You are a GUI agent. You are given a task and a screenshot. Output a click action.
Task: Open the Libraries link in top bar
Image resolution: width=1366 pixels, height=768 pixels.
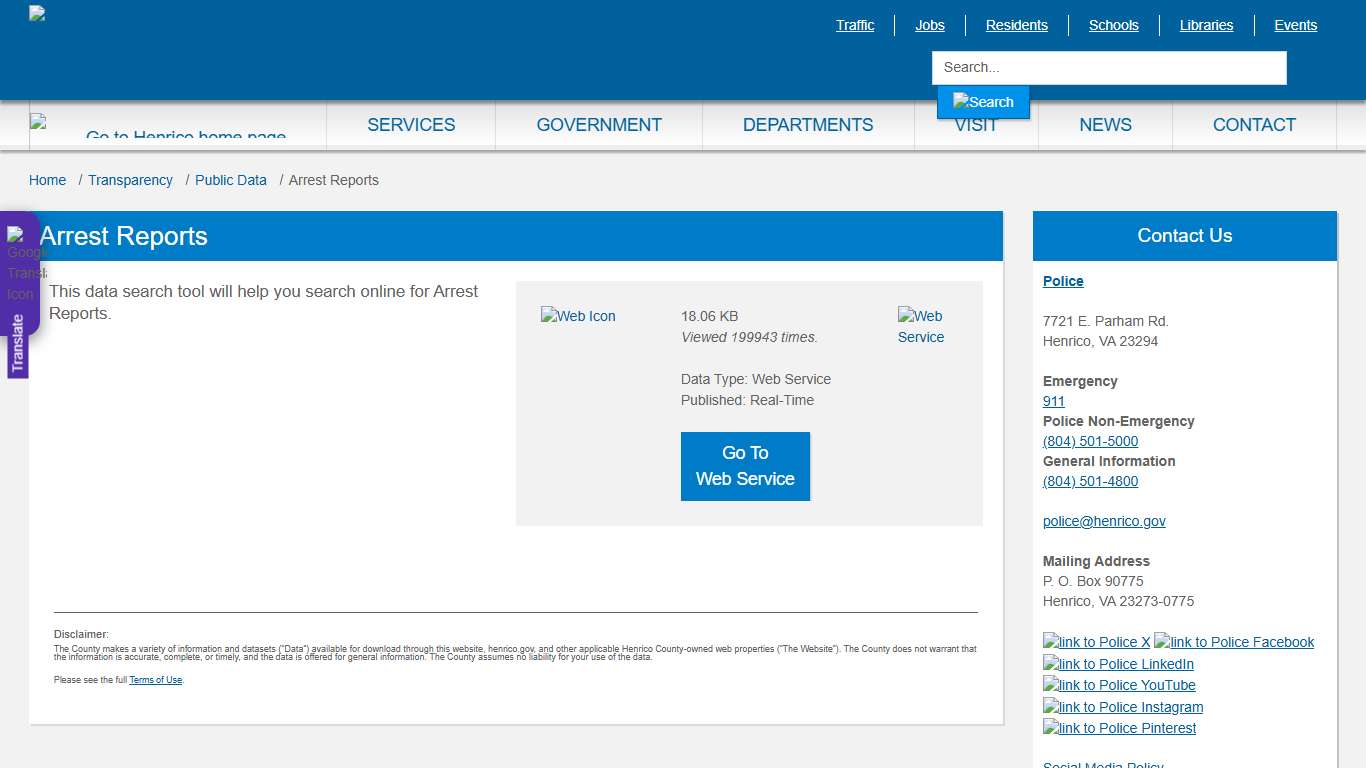(1206, 25)
